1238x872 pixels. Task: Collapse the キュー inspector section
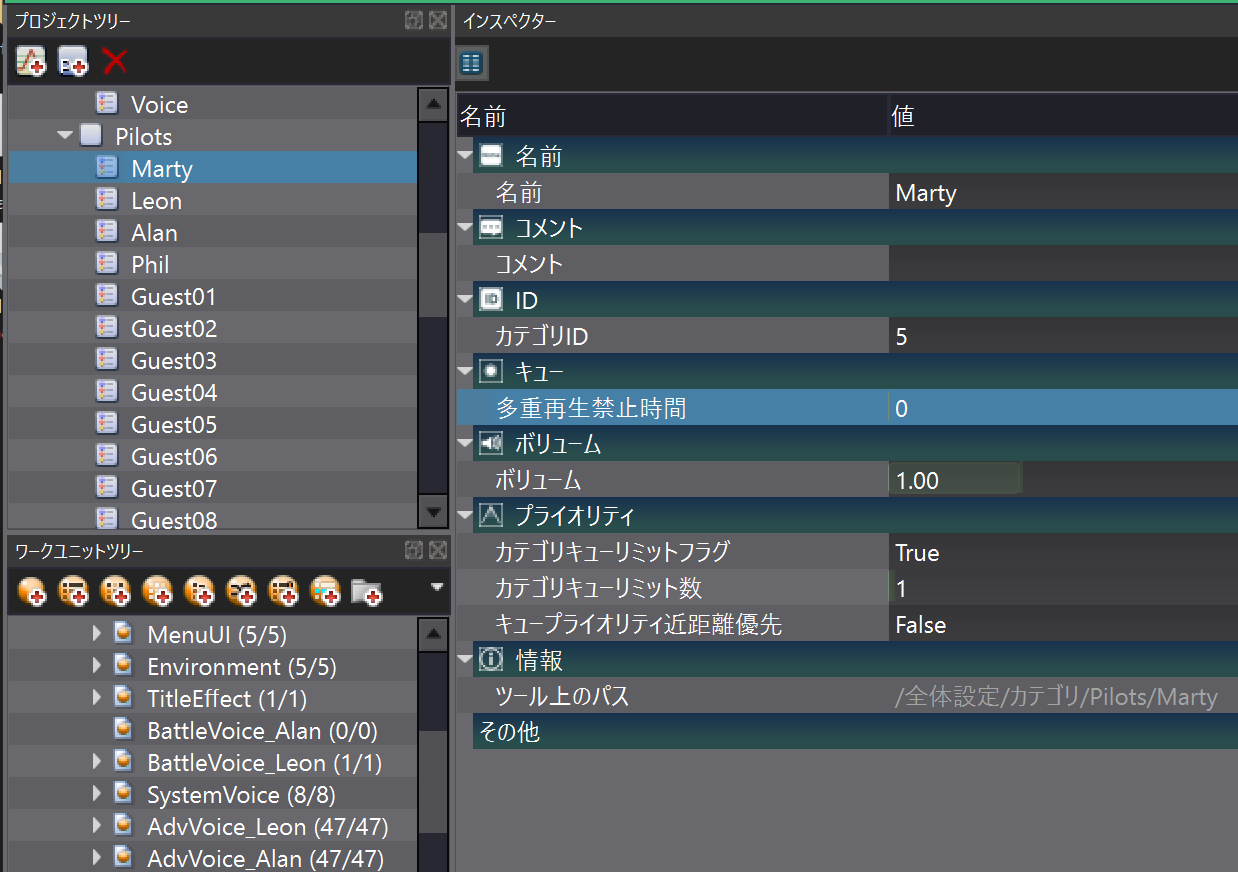(464, 371)
